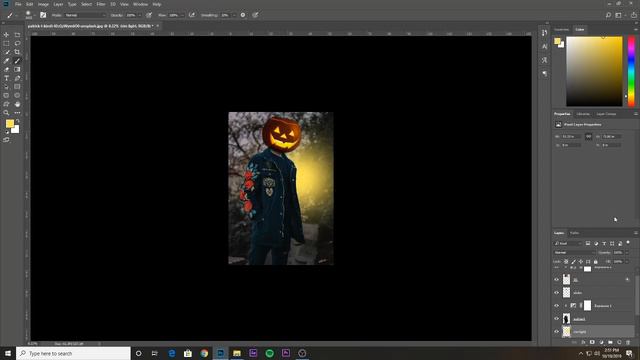This screenshot has height=360, width=640.
Task: Click the 'subject' layer thumbnail
Action: click(566, 318)
